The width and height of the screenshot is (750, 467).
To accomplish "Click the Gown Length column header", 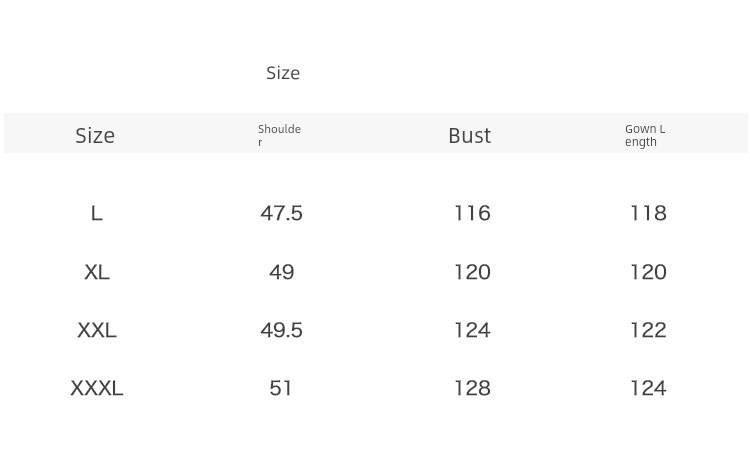I will coord(645,135).
